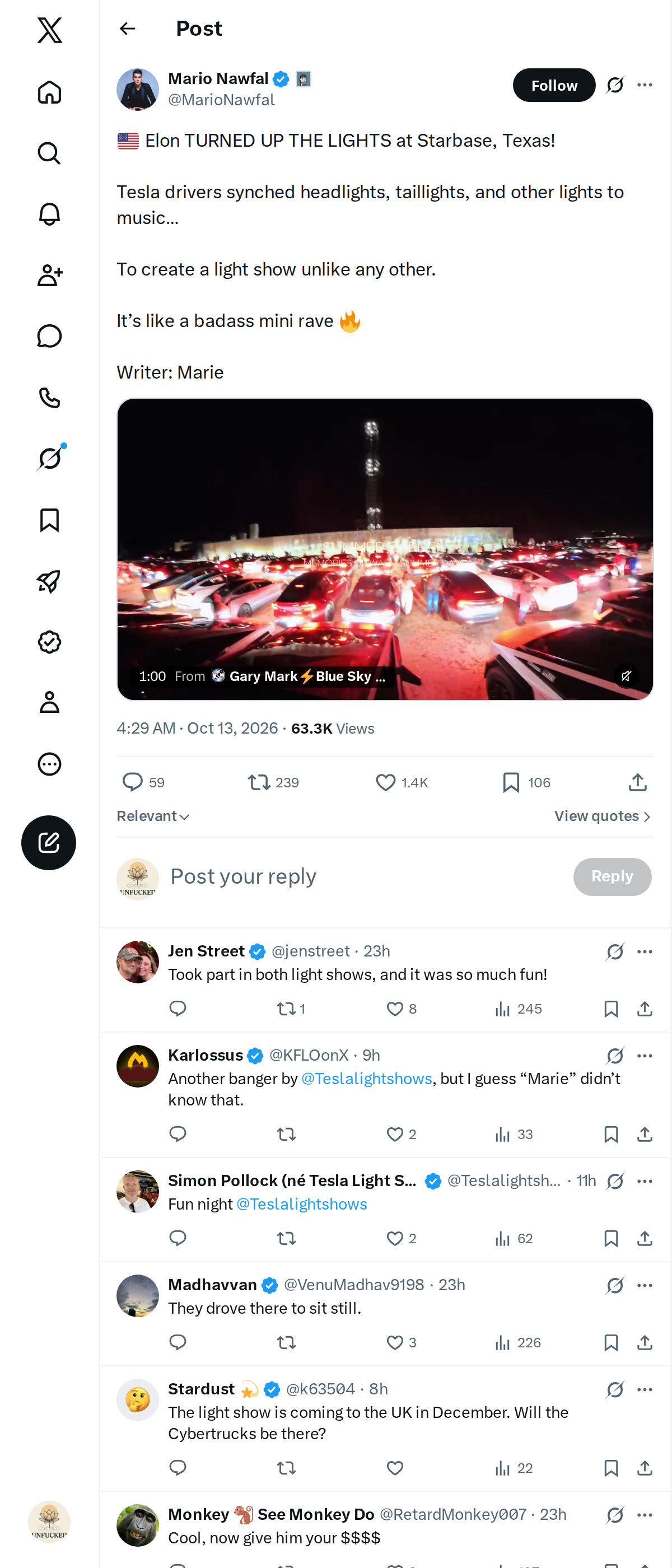Viewport: 672px width, 1568px height.
Task: Click the compose post button
Action: pyautogui.click(x=49, y=842)
